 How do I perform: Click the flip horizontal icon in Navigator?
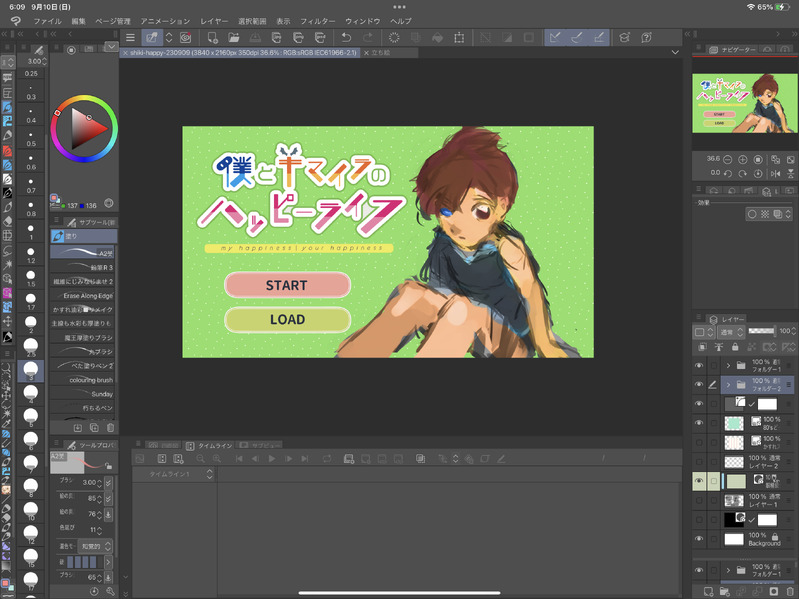point(776,174)
